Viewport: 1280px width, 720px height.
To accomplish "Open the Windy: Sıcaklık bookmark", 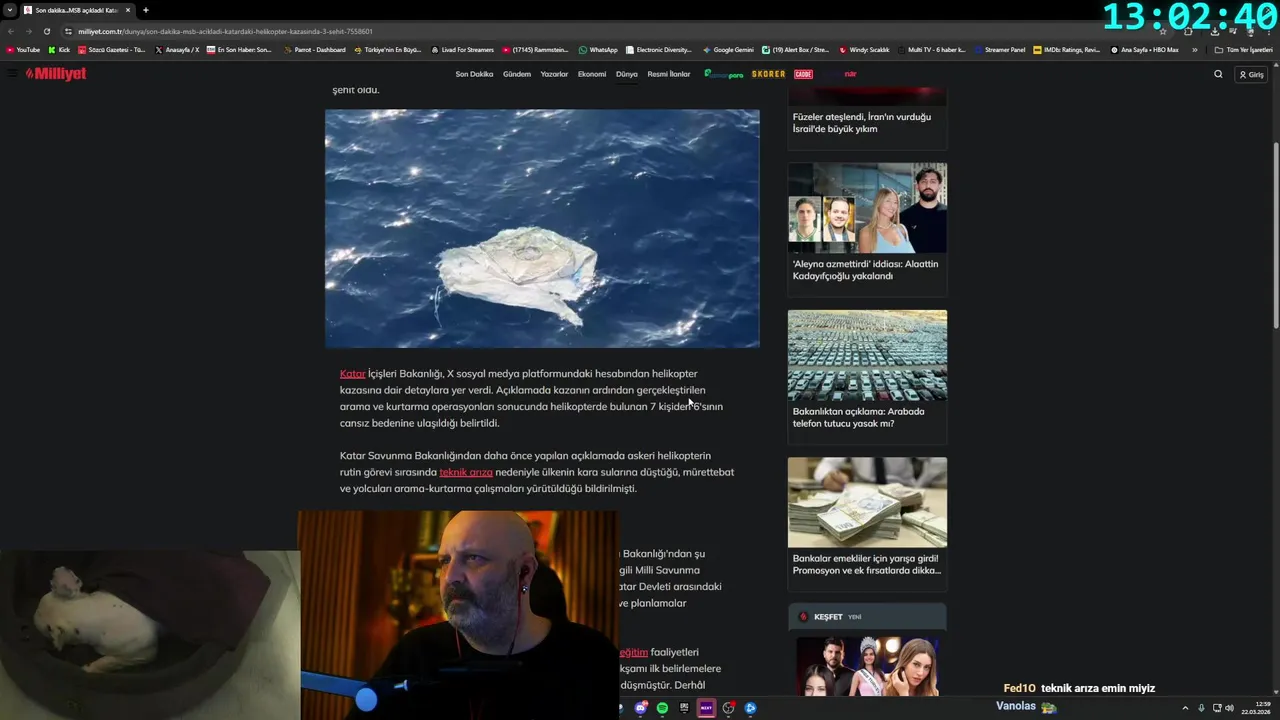I will click(864, 49).
